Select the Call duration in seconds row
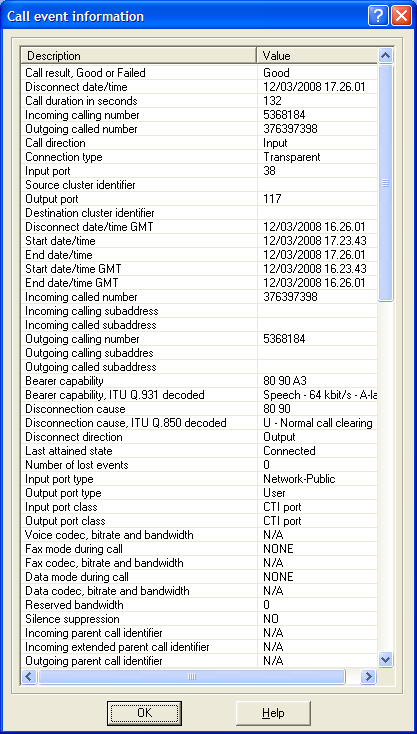The width and height of the screenshot is (417, 734). coord(199,101)
